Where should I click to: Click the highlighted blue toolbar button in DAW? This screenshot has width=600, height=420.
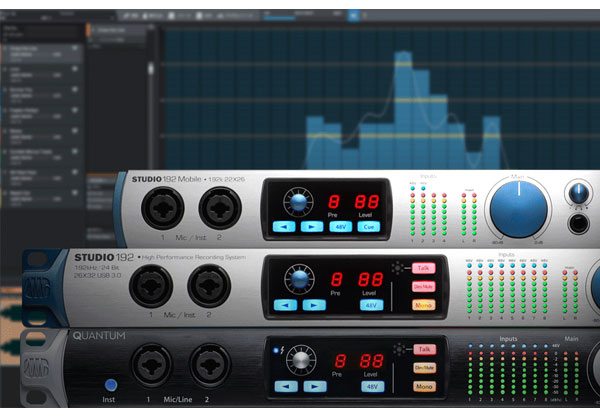pos(354,16)
